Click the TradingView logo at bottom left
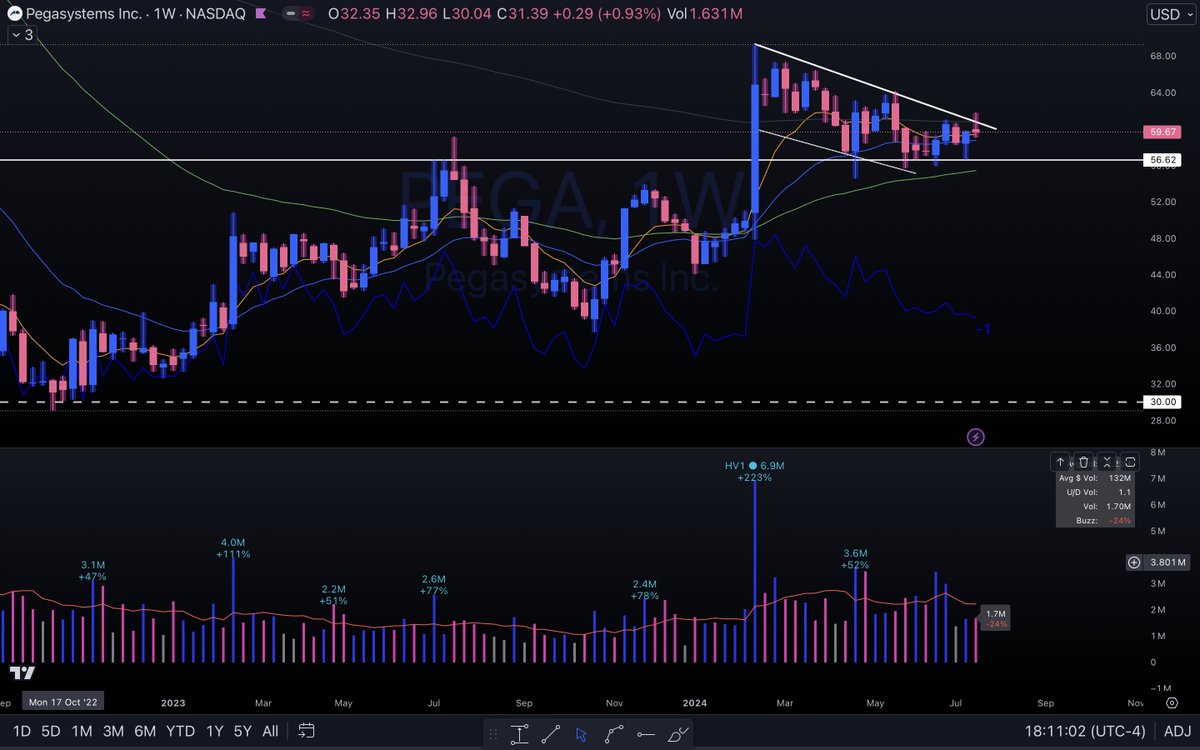The image size is (1200, 750). click(x=24, y=674)
